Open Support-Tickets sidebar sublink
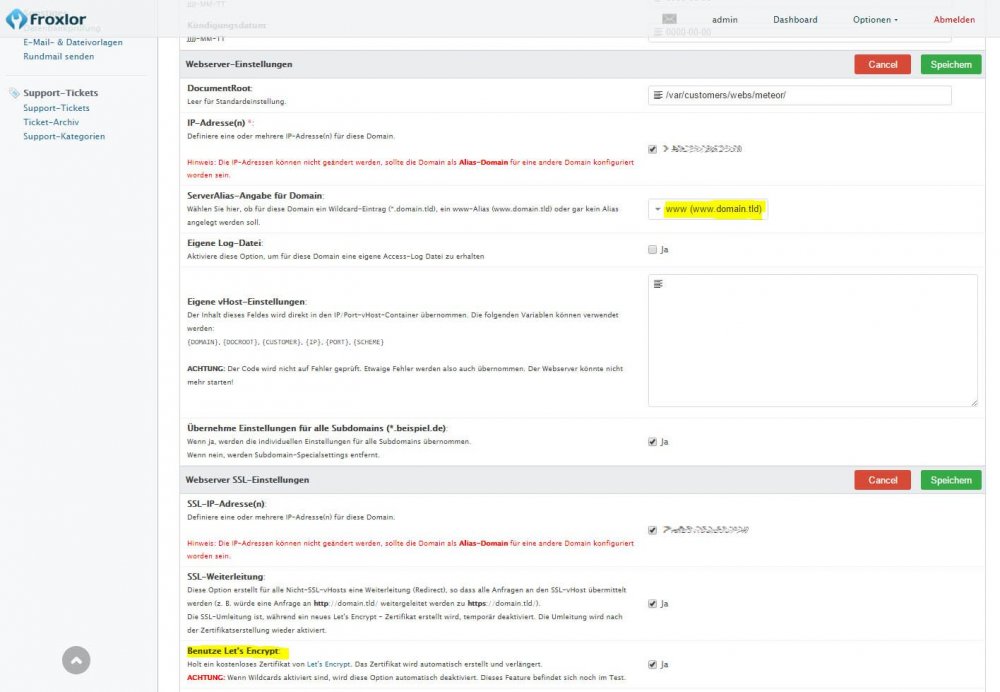 pos(56,108)
